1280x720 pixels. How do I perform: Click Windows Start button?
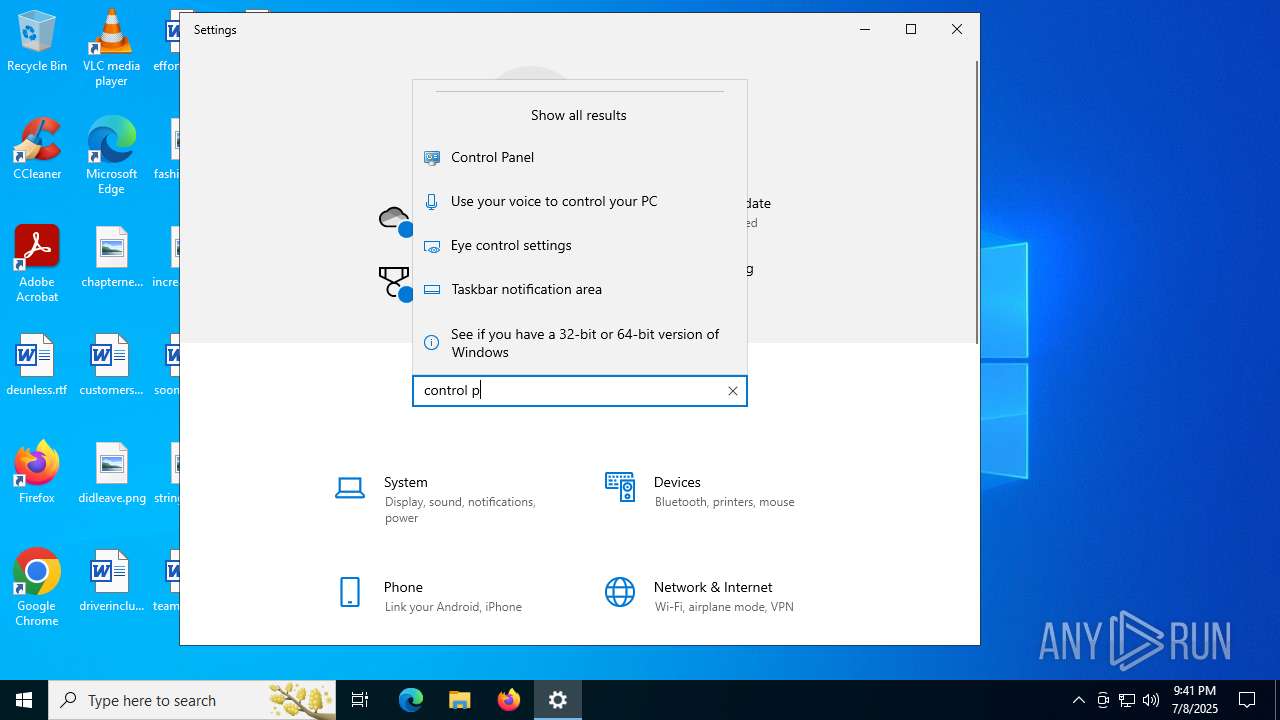tap(24, 700)
